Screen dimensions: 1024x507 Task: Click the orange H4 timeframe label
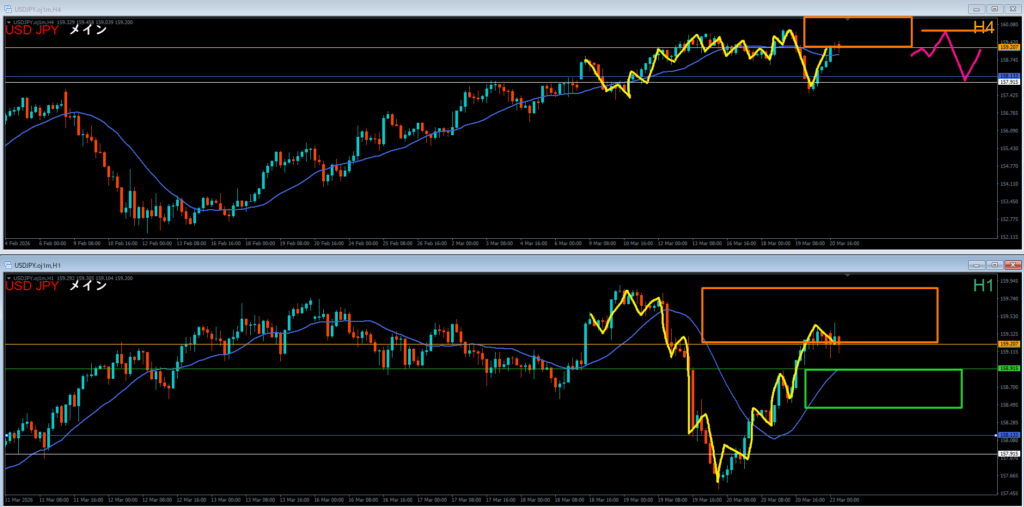(983, 27)
